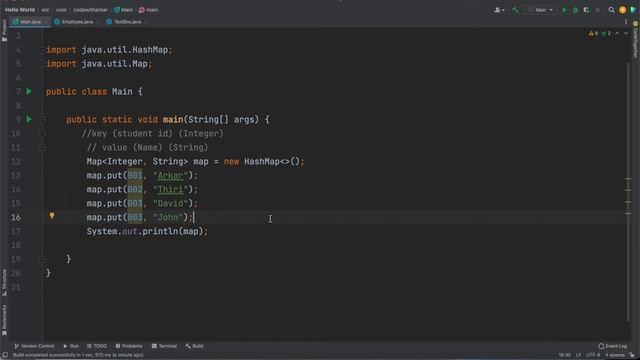
Task: Open the Terminal tool window
Action: tap(164, 346)
